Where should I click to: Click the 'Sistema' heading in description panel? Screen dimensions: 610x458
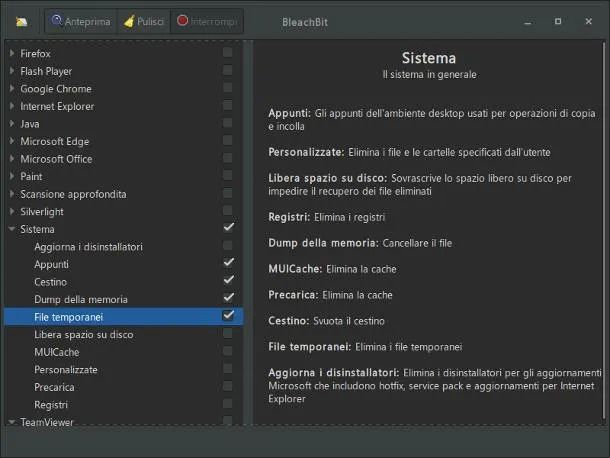429,58
